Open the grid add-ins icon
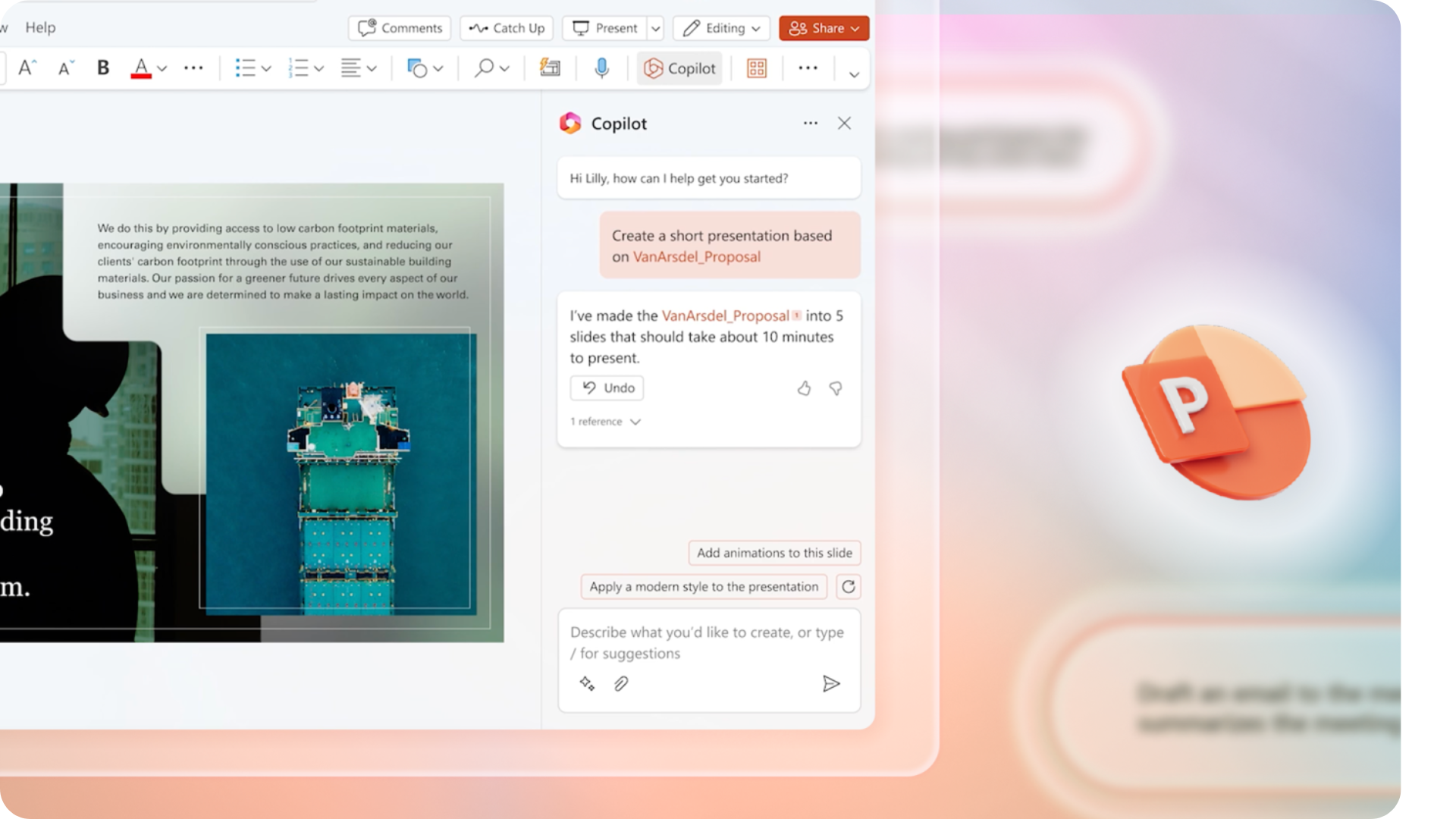Screen dimensions: 1456x819 pyautogui.click(x=757, y=68)
